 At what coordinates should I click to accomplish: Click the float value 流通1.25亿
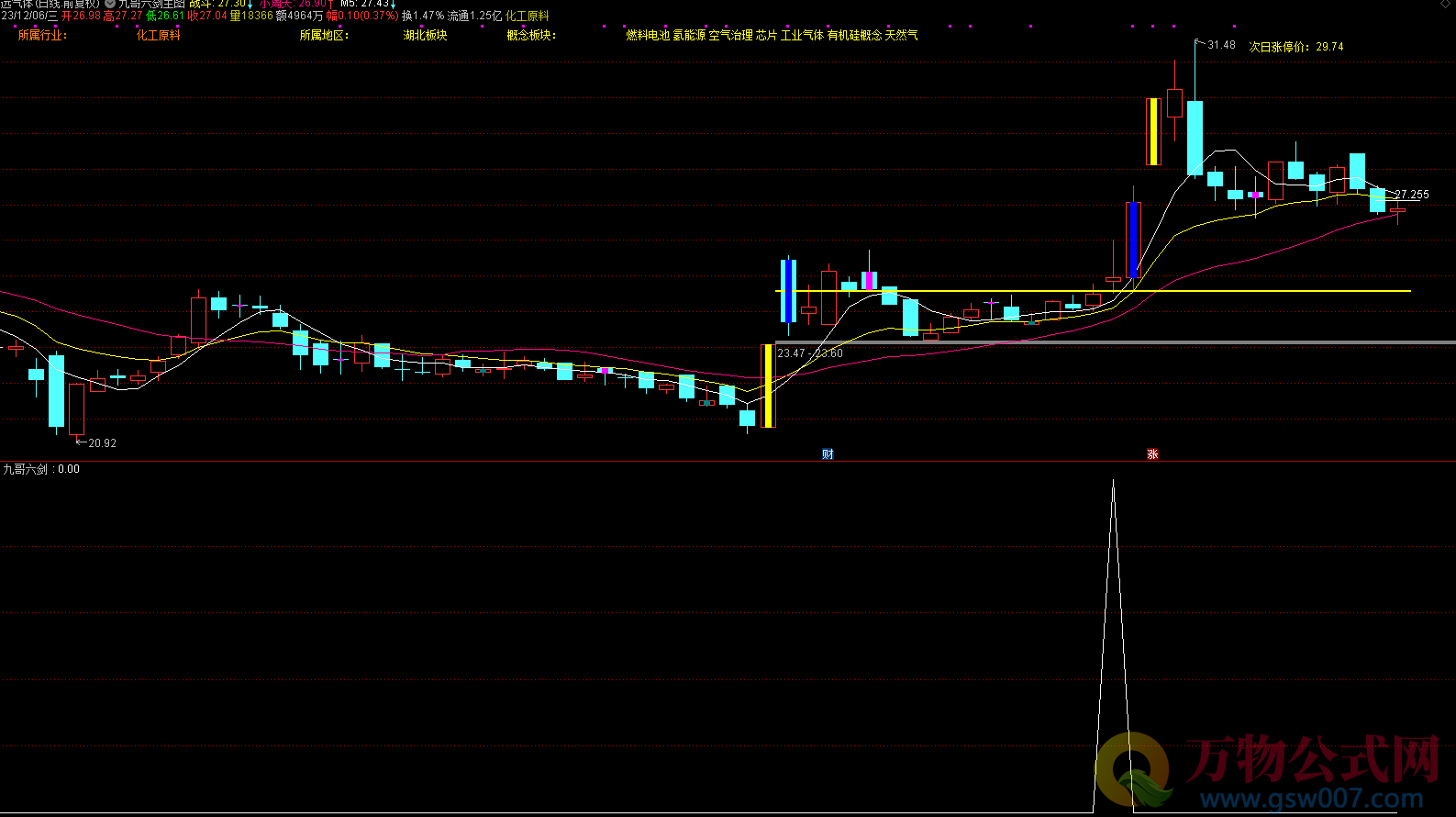tap(474, 16)
